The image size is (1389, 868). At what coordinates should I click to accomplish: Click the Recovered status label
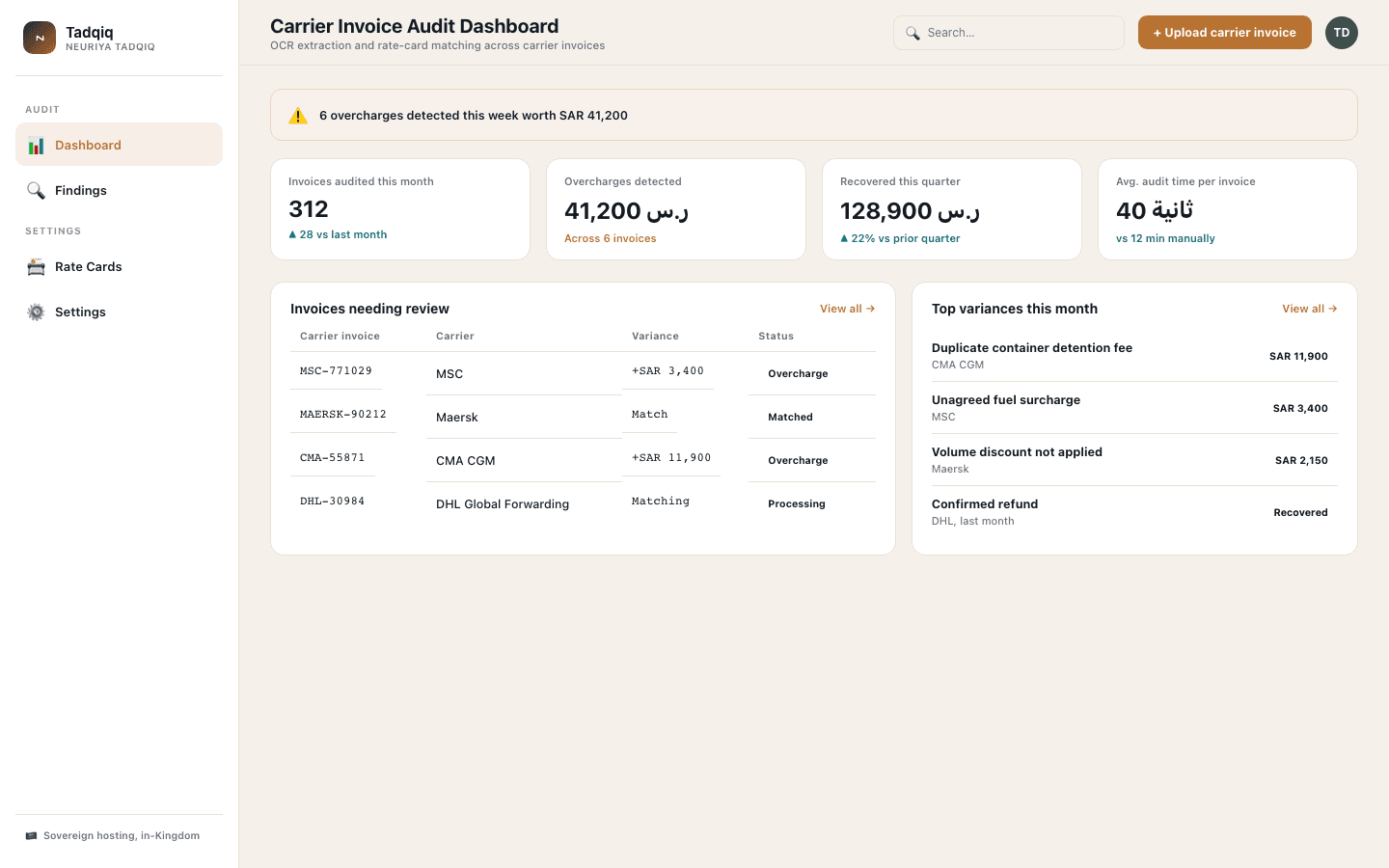click(x=1300, y=512)
